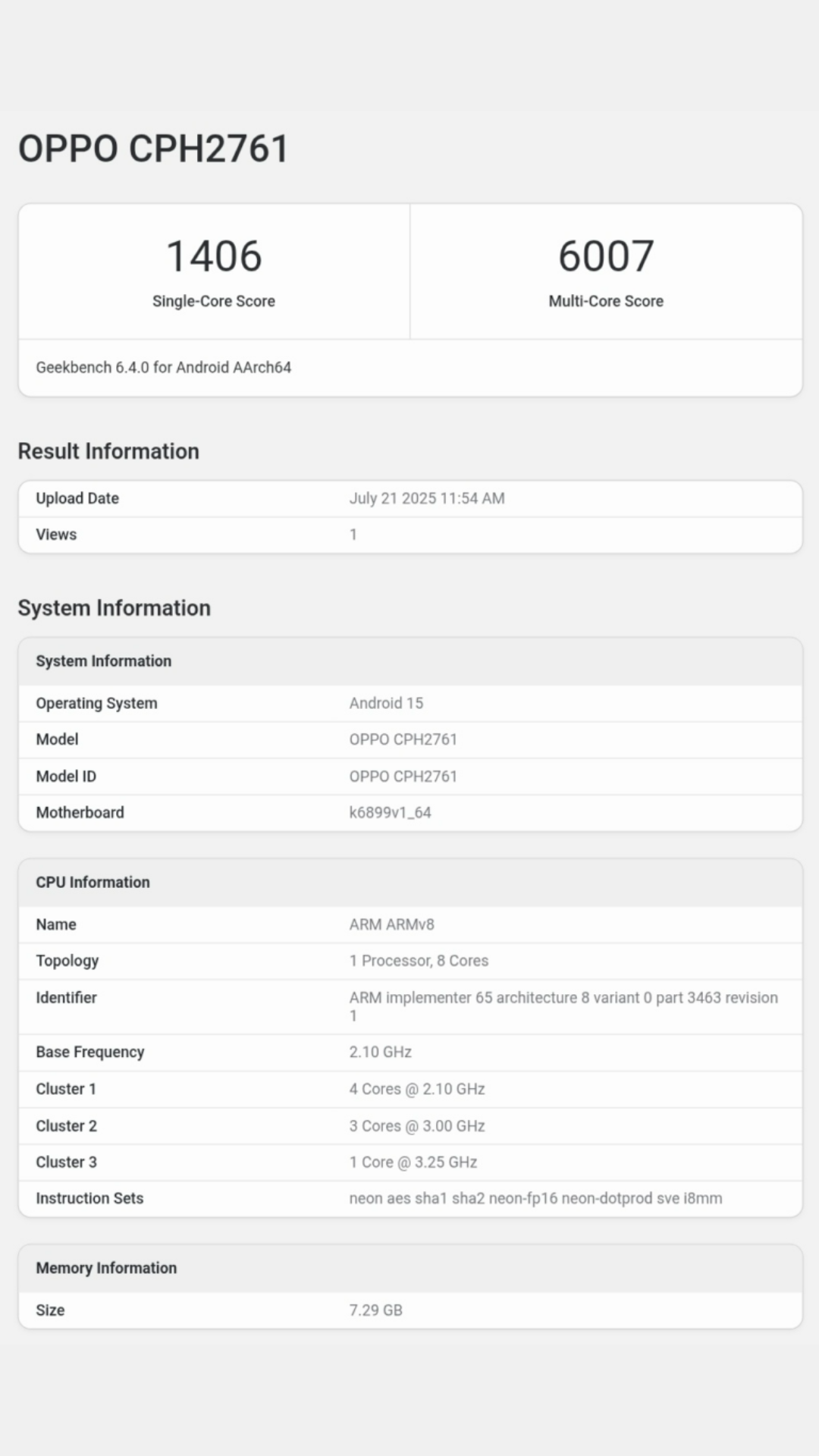
Task: Select the ARM ARMv8 CPU name
Action: pos(392,924)
